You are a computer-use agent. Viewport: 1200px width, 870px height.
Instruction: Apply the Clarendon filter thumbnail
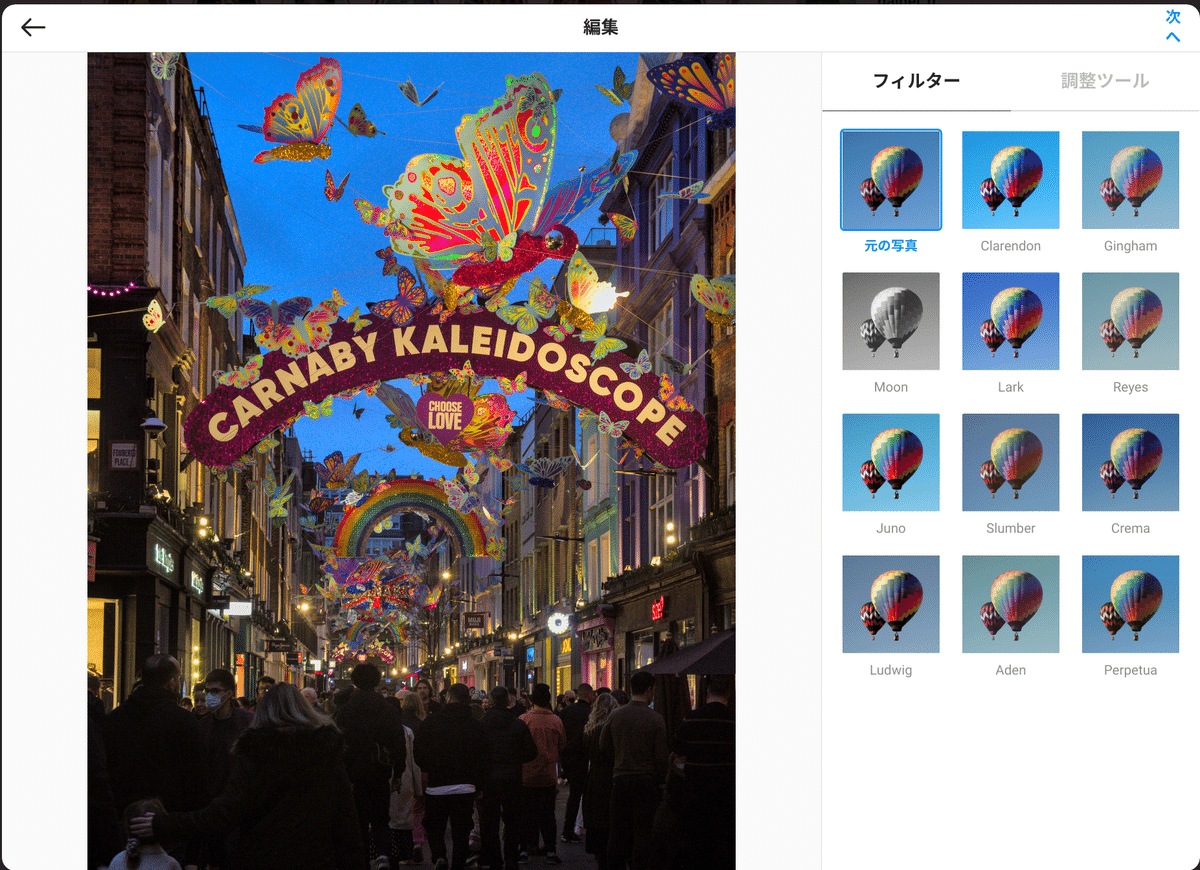[x=1011, y=180]
